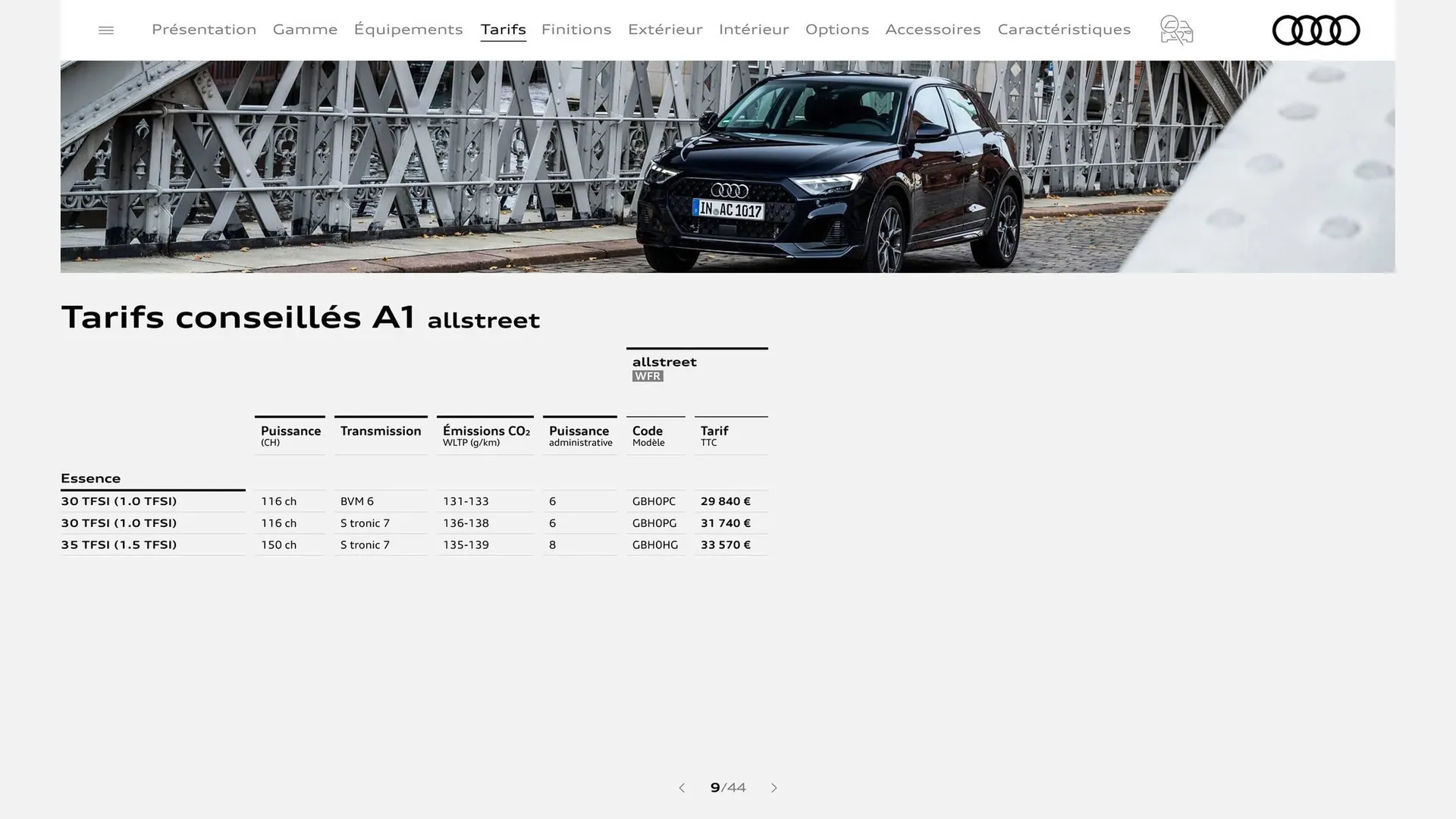Click the WFR badge under allstreet

647,376
